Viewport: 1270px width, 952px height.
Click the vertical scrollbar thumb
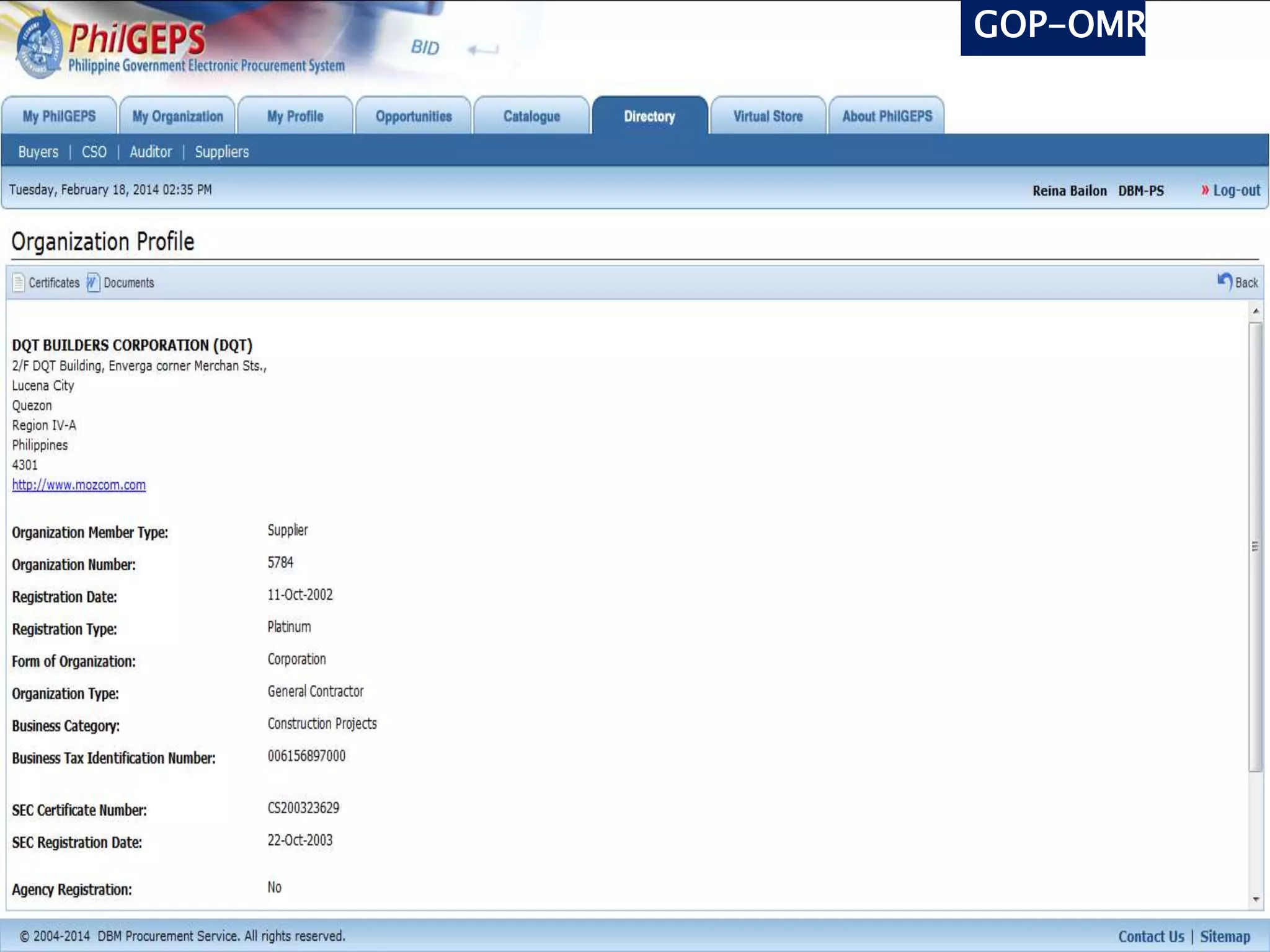point(1255,545)
